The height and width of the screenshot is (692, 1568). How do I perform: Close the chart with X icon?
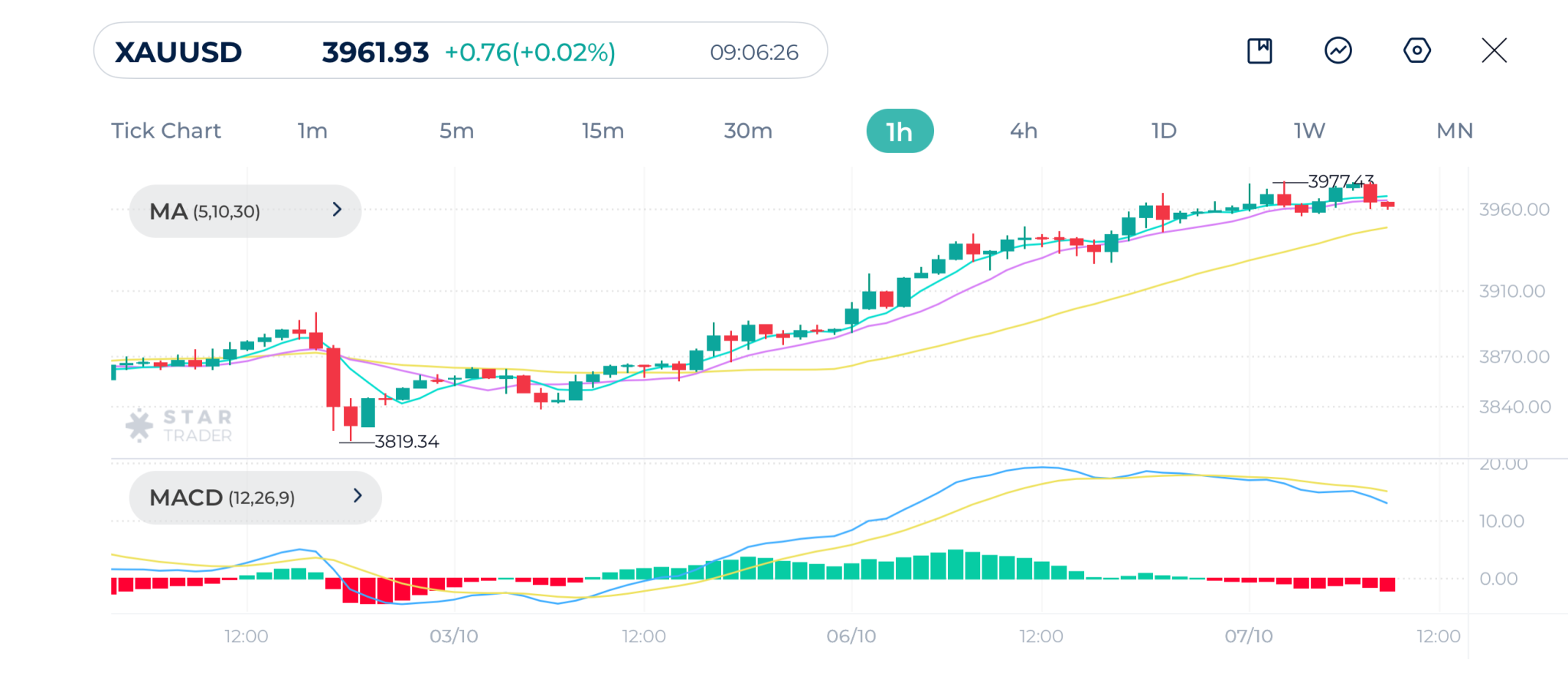click(1494, 51)
